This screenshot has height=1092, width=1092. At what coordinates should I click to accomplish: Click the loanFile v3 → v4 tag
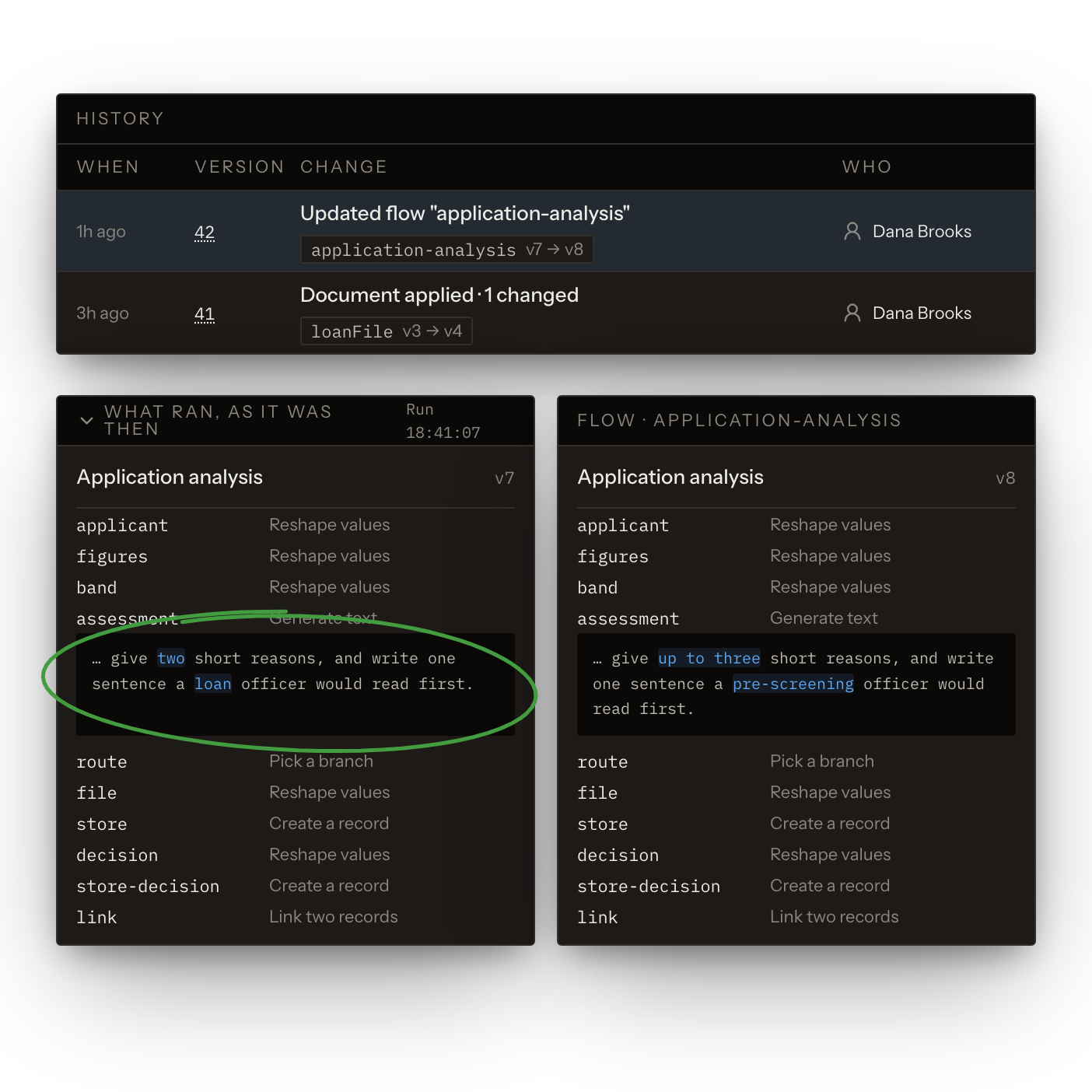386,331
